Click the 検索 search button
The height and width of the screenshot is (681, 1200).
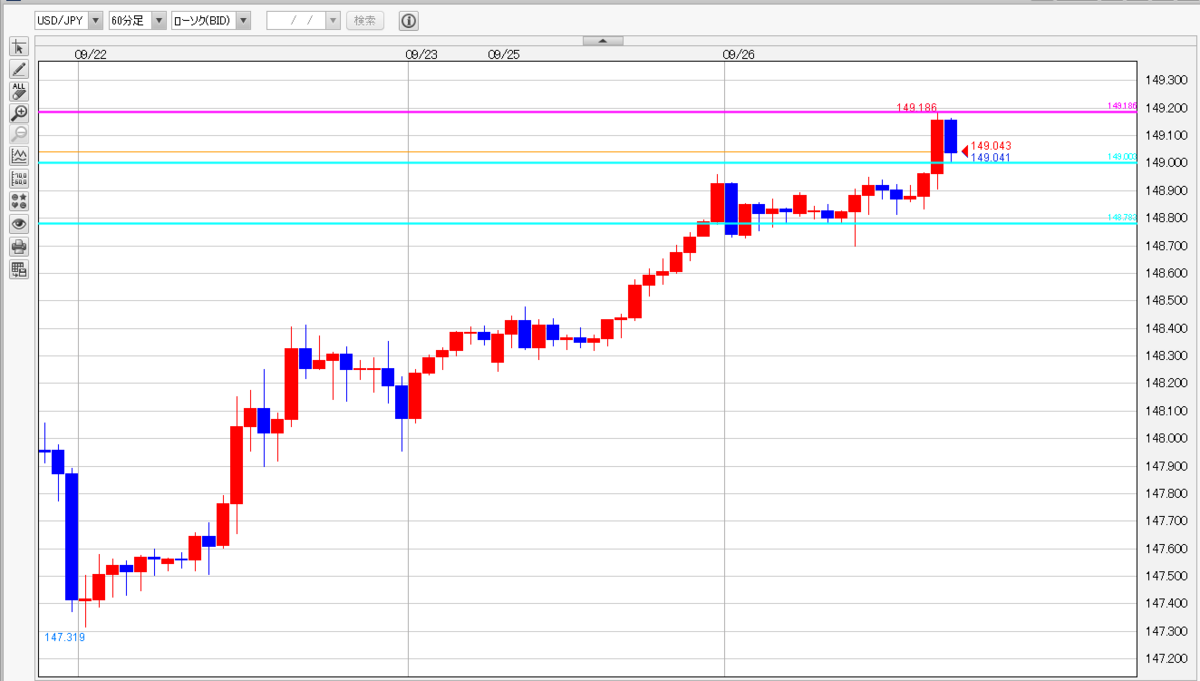[x=365, y=20]
